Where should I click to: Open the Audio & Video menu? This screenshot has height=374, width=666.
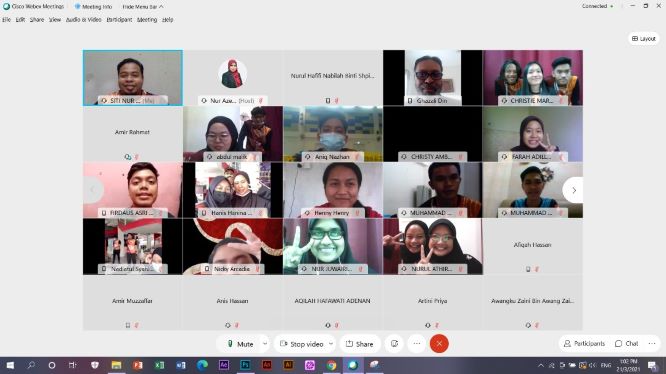[84, 20]
